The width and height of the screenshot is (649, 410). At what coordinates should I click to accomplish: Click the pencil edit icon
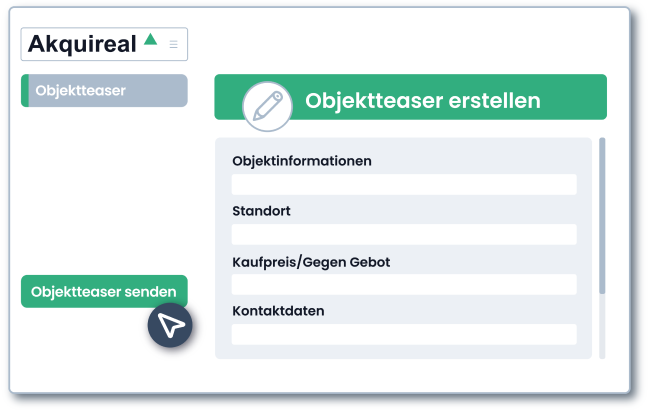click(x=267, y=106)
